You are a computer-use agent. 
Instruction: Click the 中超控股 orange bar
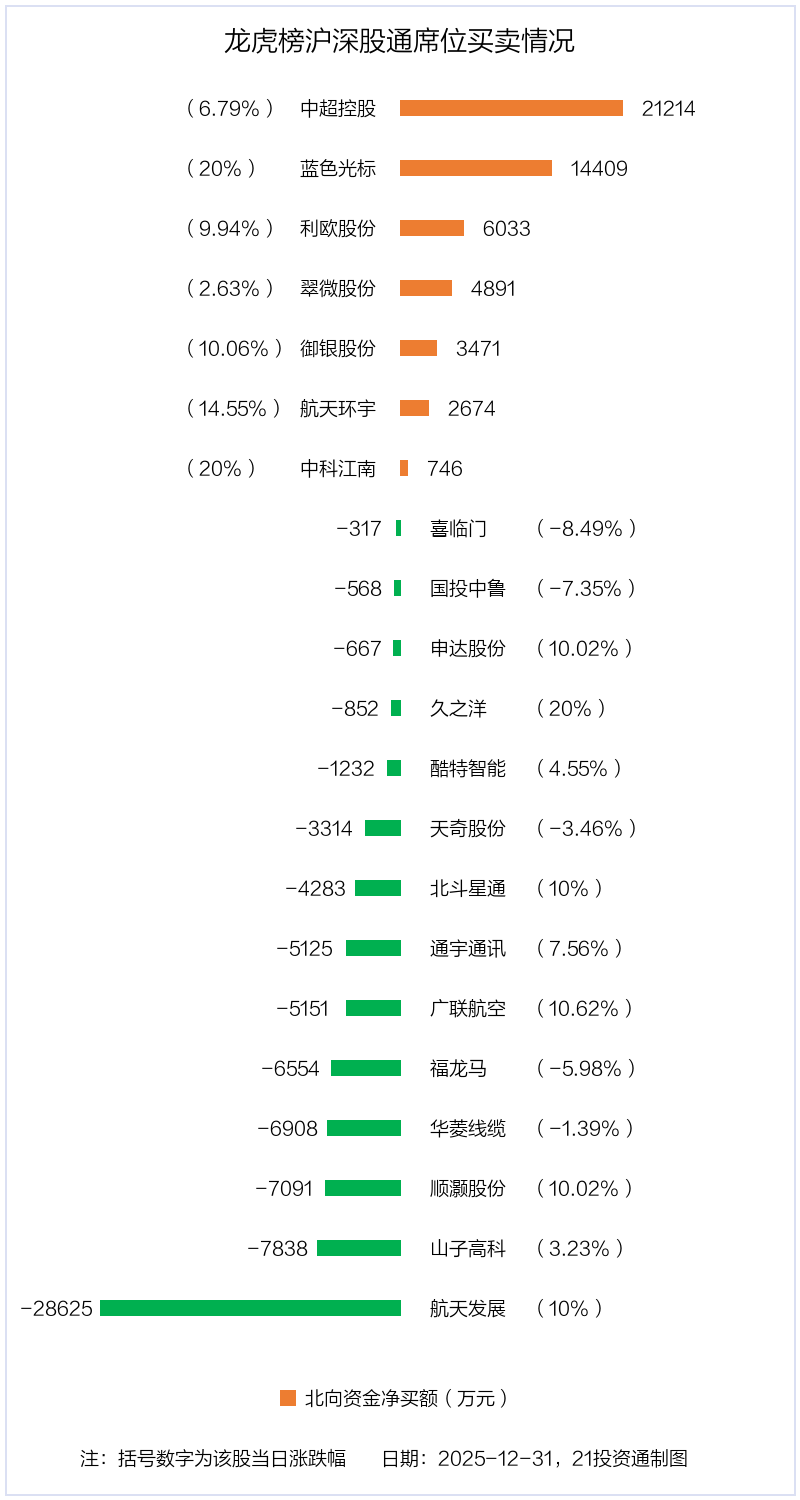[511, 108]
